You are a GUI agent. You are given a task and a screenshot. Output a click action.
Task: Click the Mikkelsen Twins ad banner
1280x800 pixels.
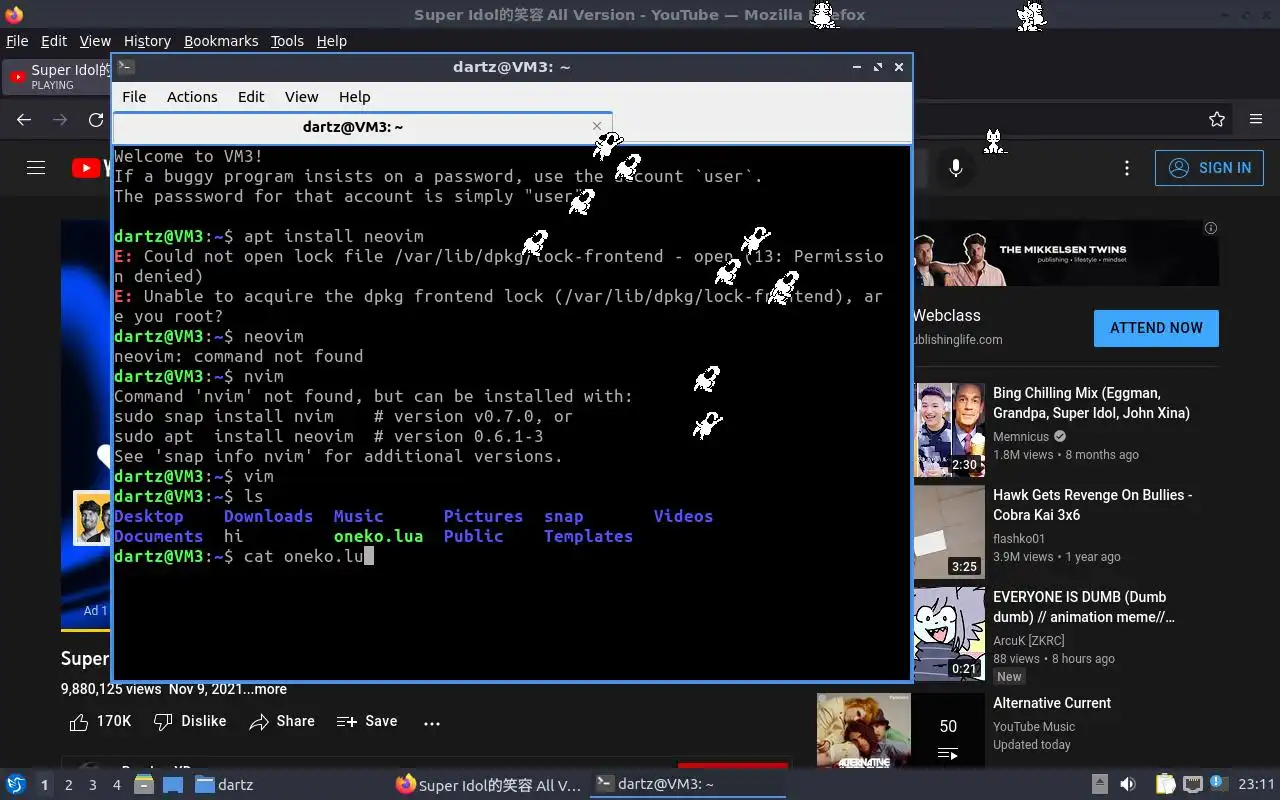click(1066, 254)
